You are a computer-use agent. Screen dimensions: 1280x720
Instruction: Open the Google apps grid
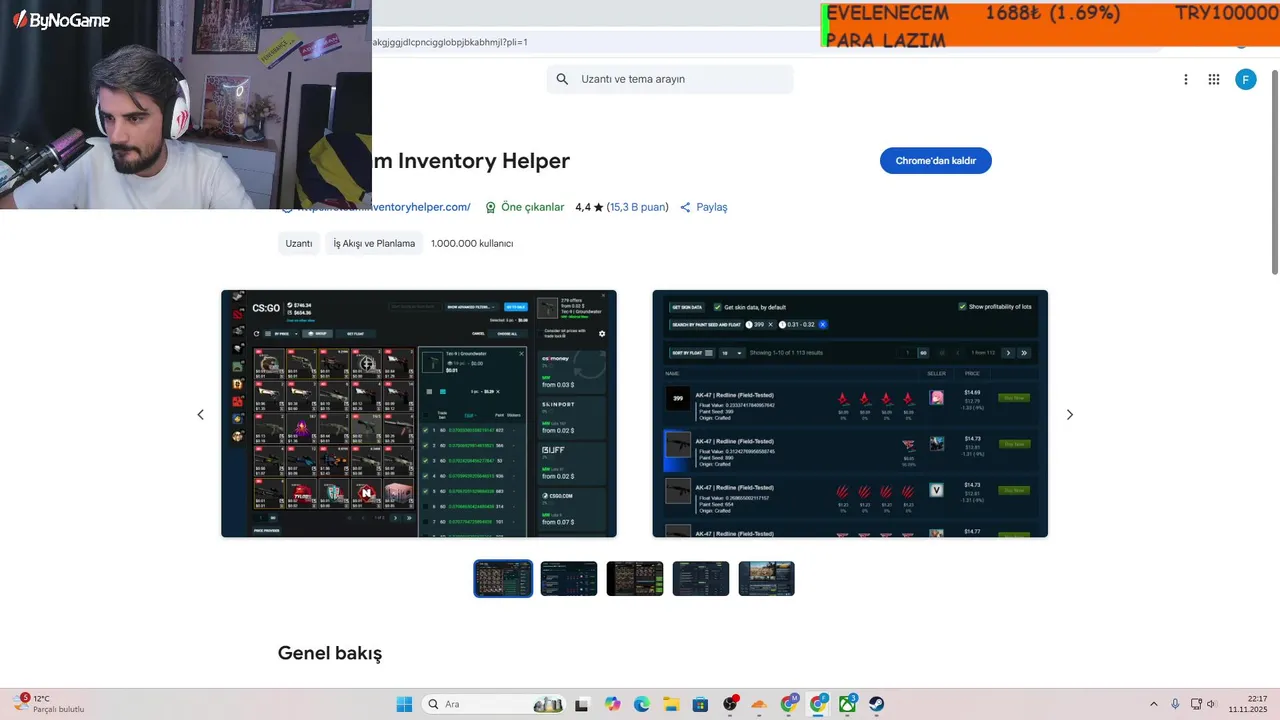point(1214,79)
